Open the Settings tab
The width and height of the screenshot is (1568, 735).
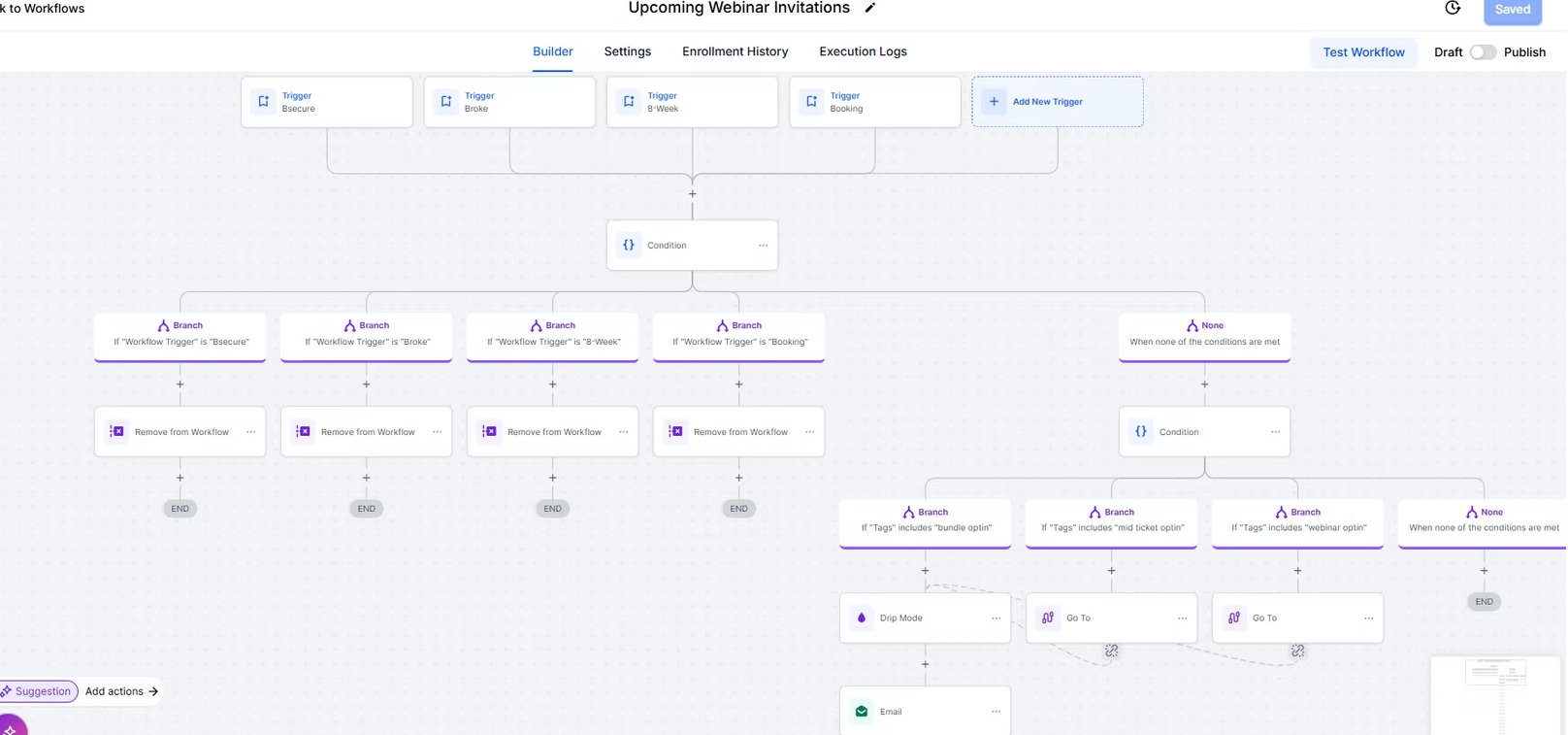click(x=628, y=51)
